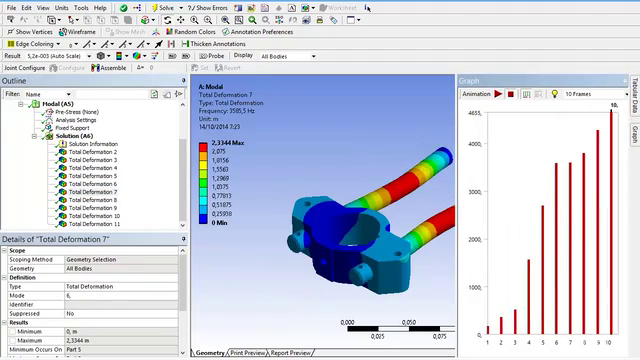Viewport: 640px width, 360px height.
Task: Check the Maximum result checkbox
Action: 13,340
